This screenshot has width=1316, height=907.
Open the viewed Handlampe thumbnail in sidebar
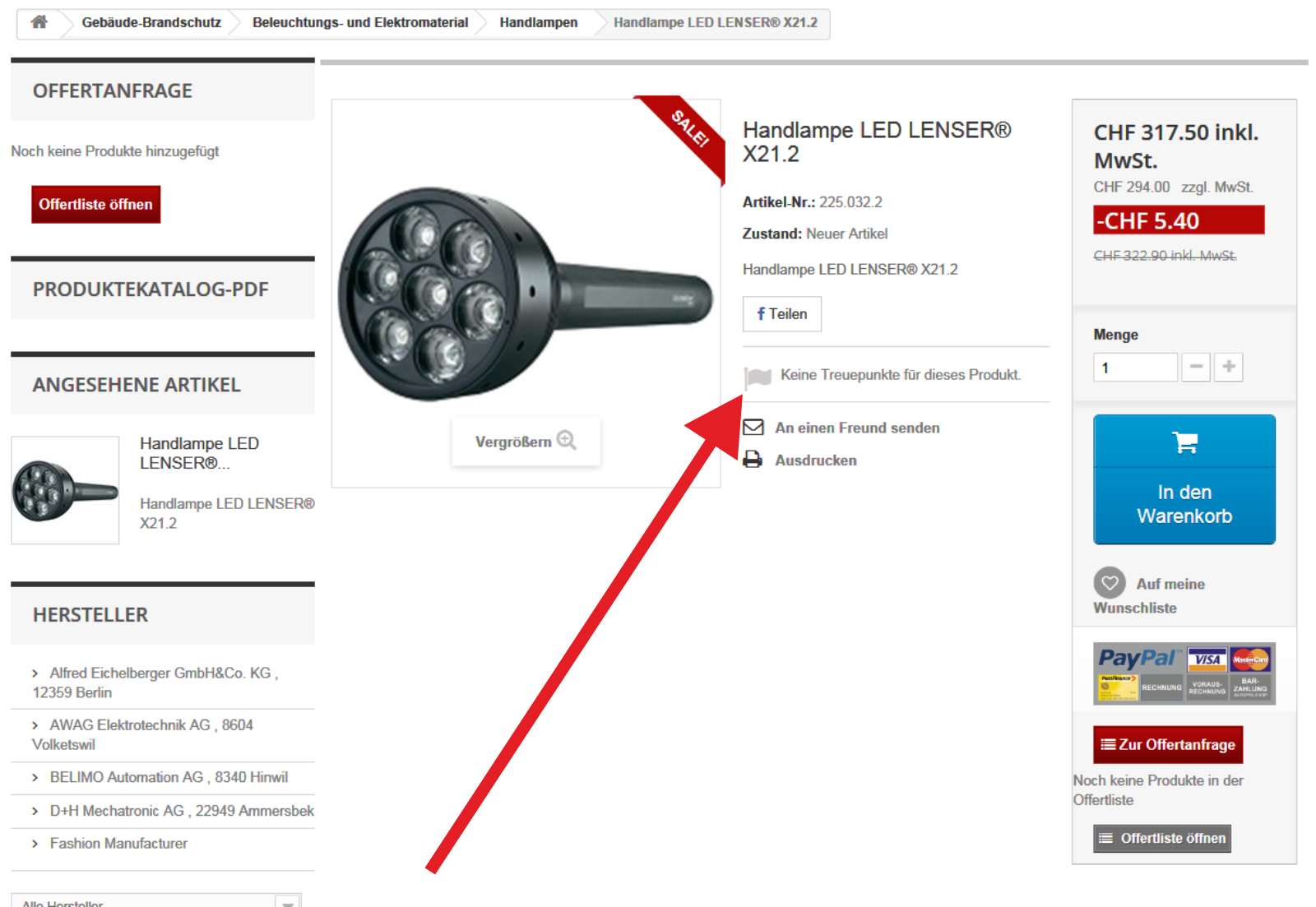(x=65, y=490)
